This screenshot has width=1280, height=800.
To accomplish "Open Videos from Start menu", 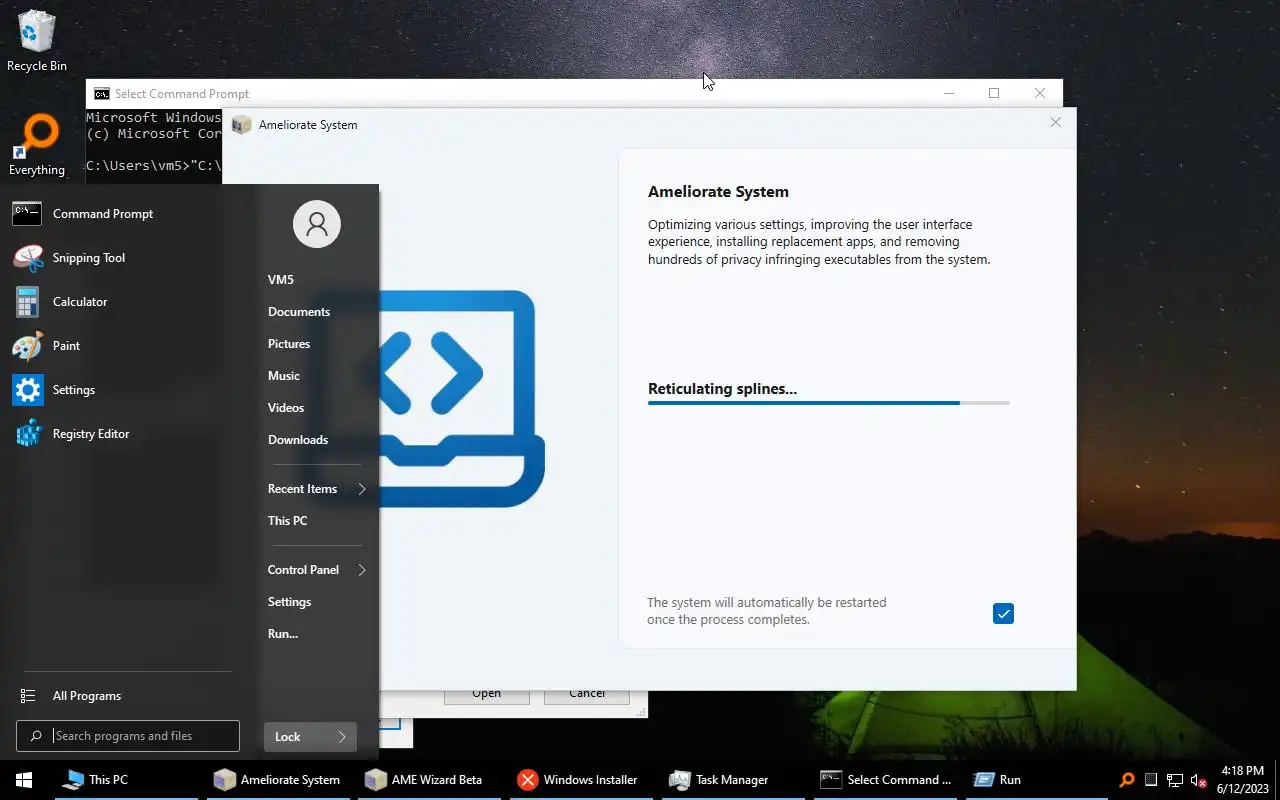I will (286, 408).
